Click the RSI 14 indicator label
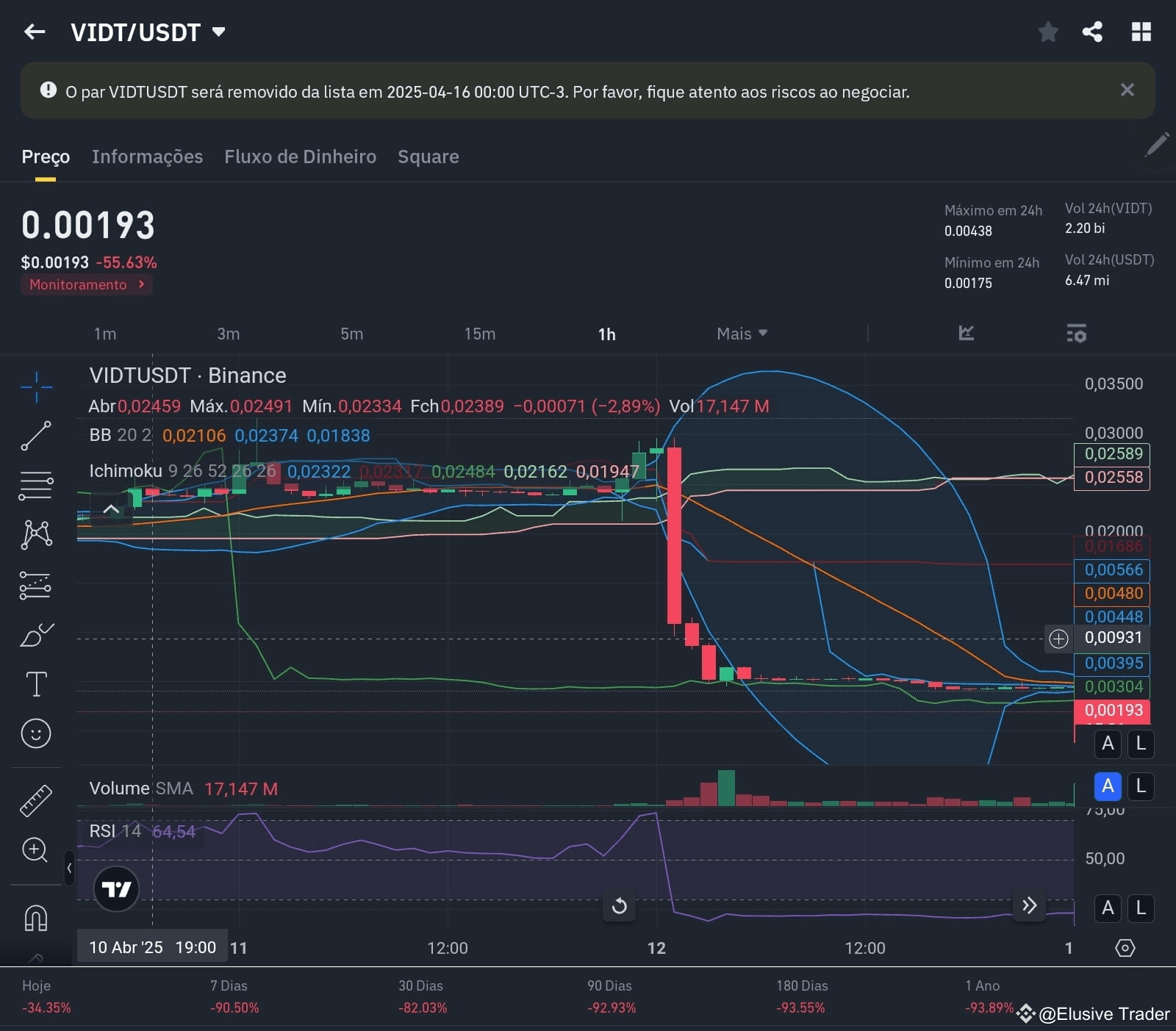This screenshot has width=1176, height=1031. [x=115, y=831]
